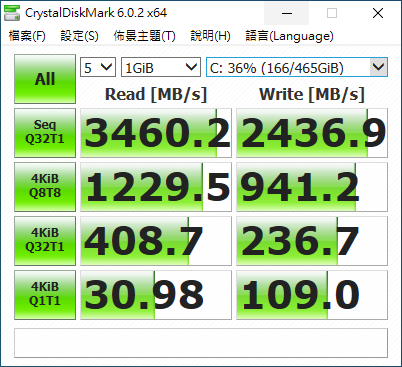Click the Seq write result 2436.9

coord(312,133)
